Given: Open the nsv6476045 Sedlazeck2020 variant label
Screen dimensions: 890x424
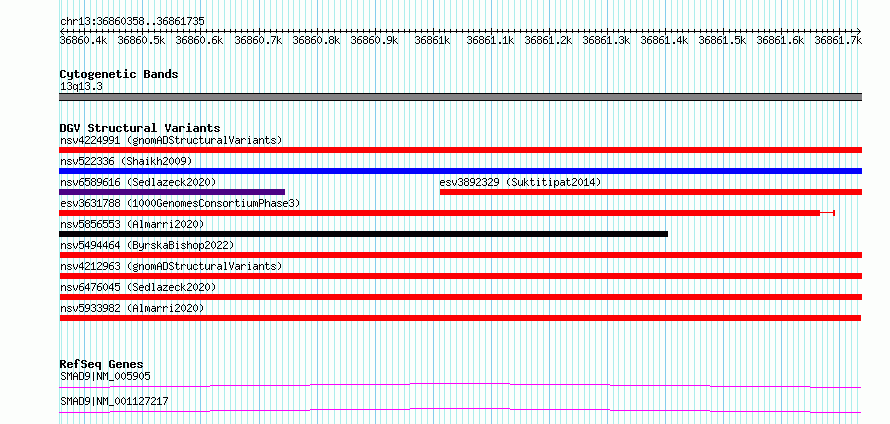Looking at the screenshot, I should click(x=138, y=287).
